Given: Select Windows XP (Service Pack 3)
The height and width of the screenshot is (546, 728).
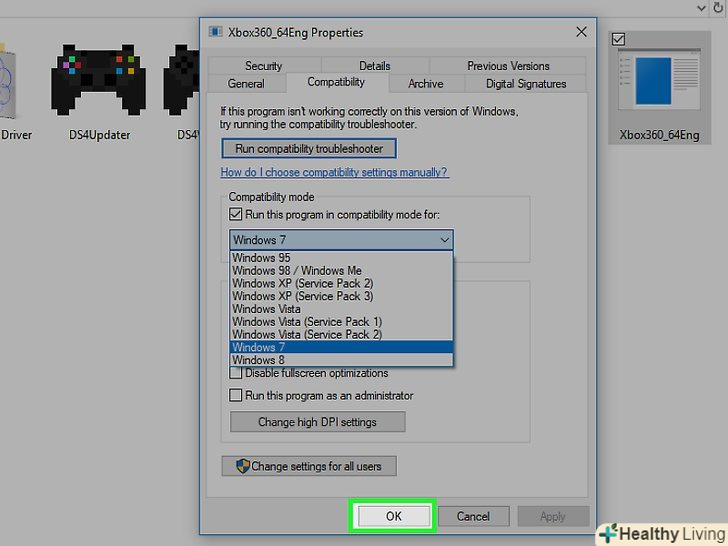Looking at the screenshot, I should 341,296.
